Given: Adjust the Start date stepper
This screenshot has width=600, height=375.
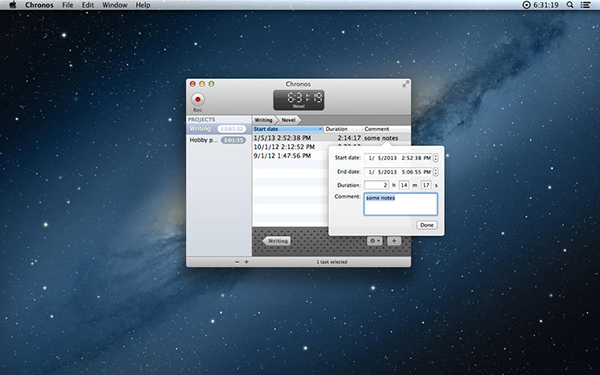Looking at the screenshot, I should 435,158.
